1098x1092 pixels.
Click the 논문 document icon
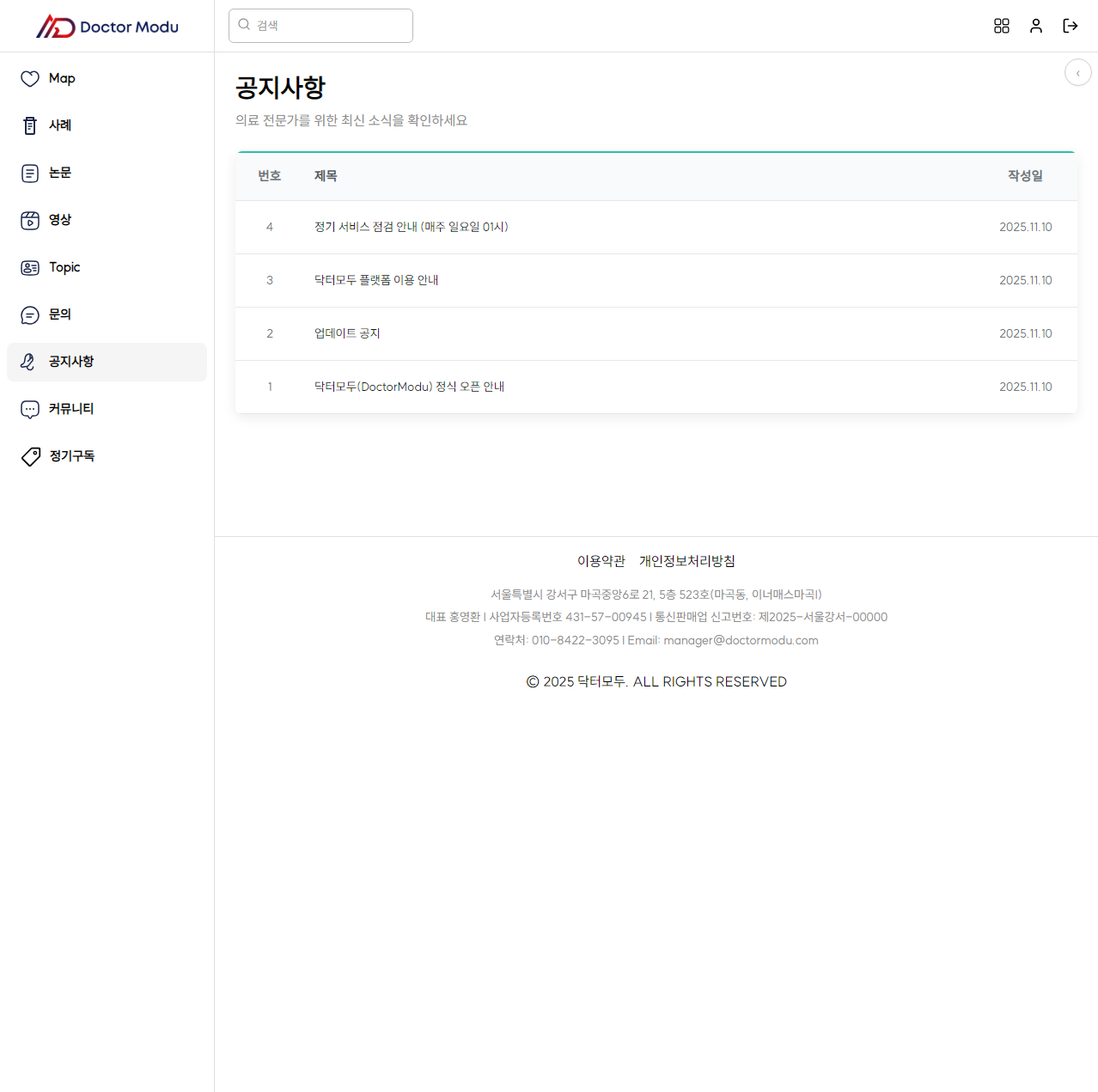[x=30, y=173]
